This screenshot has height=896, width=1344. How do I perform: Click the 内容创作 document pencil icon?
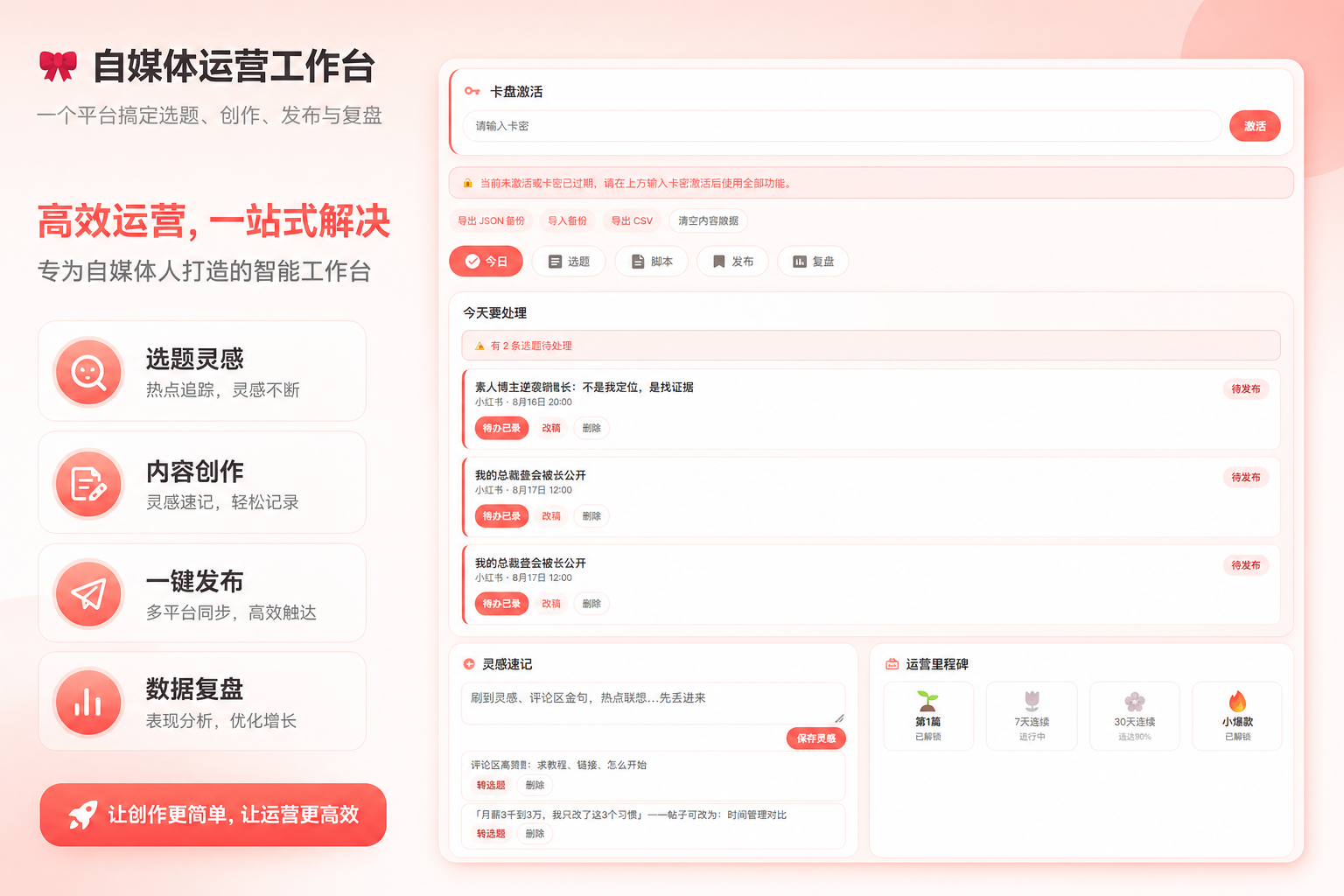point(88,483)
